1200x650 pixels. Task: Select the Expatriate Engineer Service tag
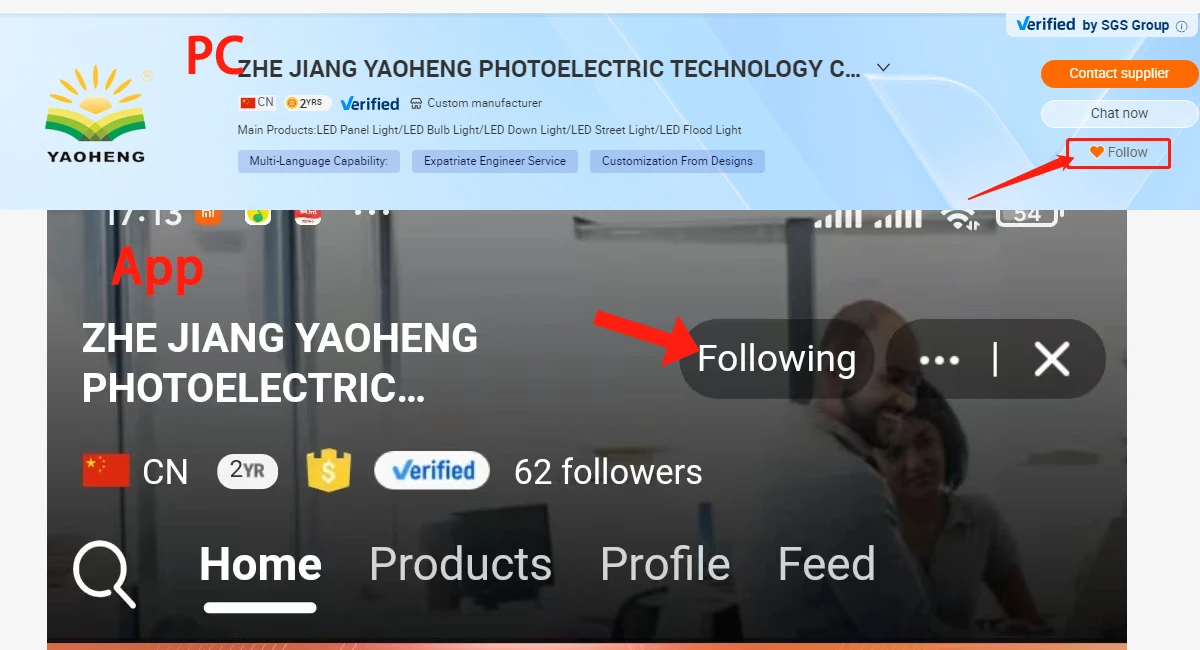tap(495, 161)
